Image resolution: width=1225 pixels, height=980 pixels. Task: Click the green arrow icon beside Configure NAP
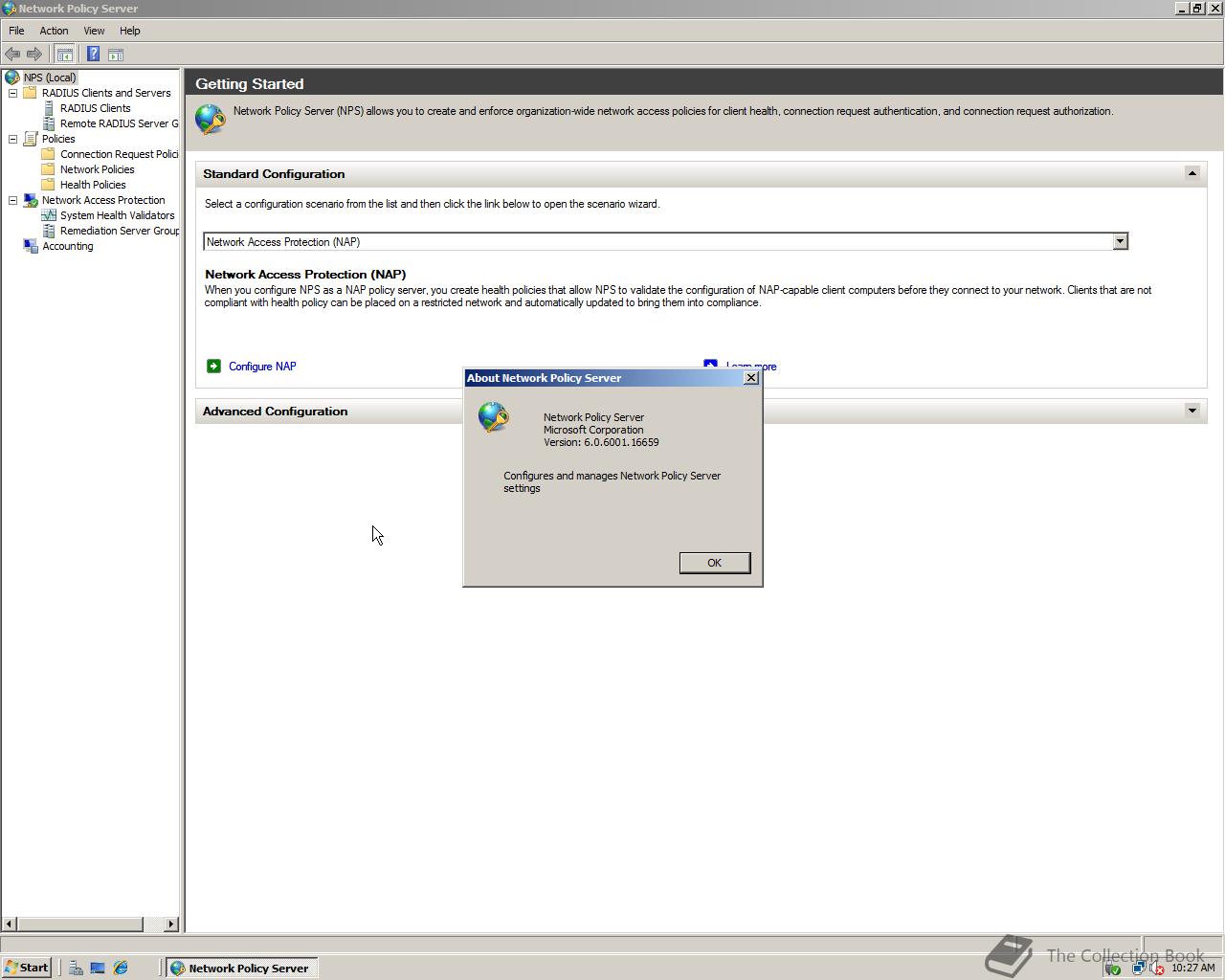pyautogui.click(x=214, y=367)
